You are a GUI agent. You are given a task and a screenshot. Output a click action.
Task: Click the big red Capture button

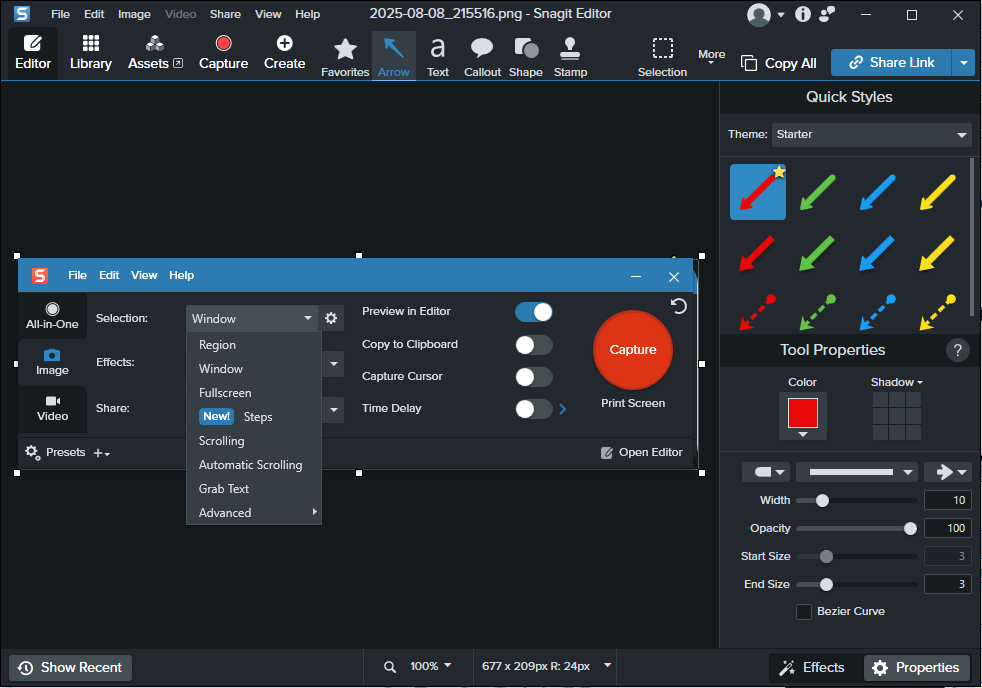click(x=633, y=350)
